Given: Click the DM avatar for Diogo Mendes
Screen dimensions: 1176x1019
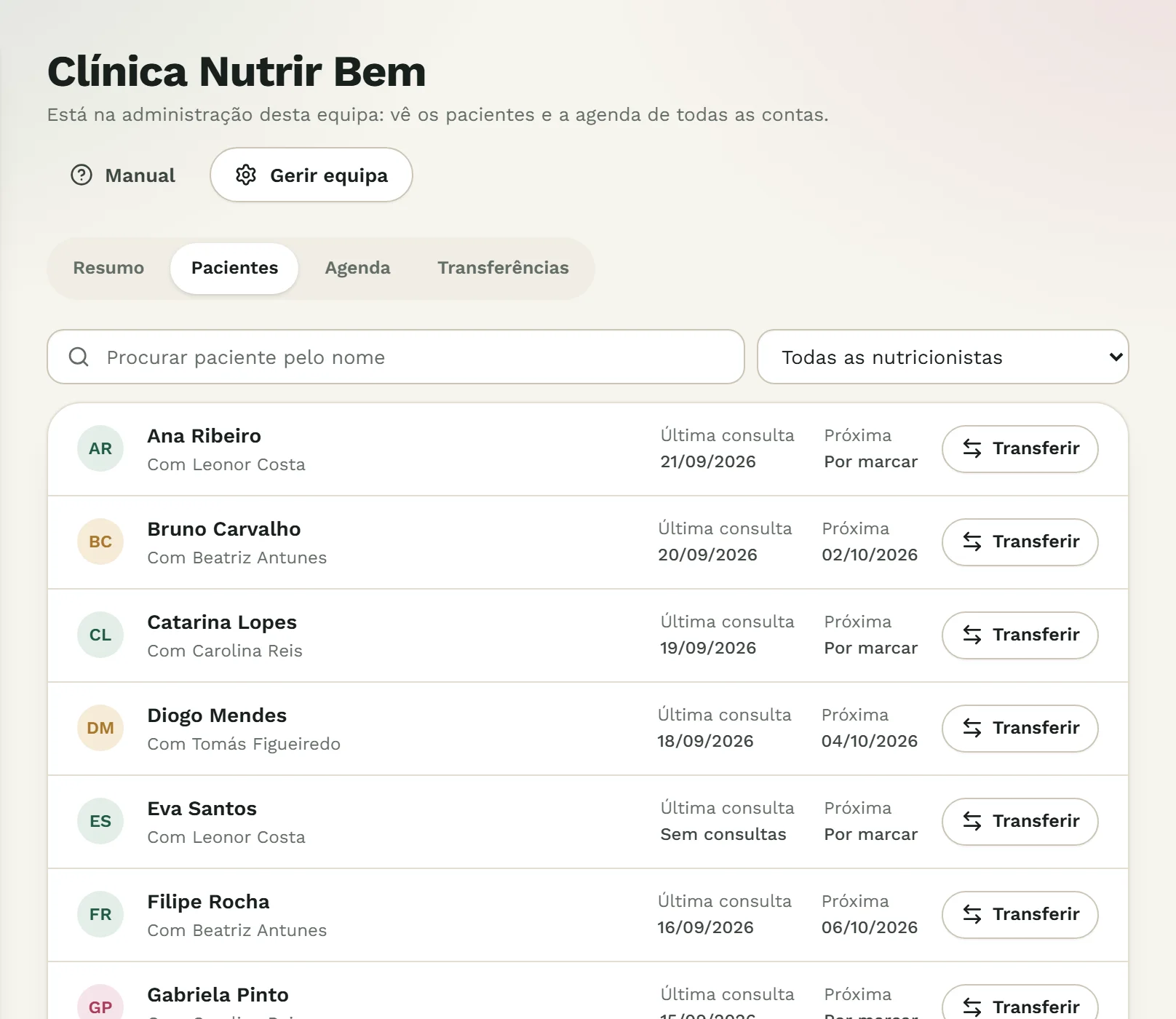Looking at the screenshot, I should [x=100, y=728].
